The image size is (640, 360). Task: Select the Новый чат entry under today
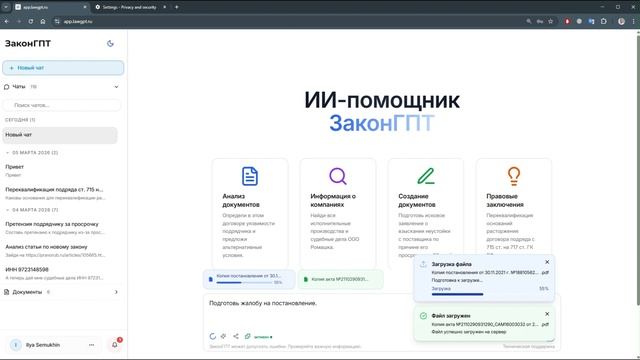click(60, 135)
